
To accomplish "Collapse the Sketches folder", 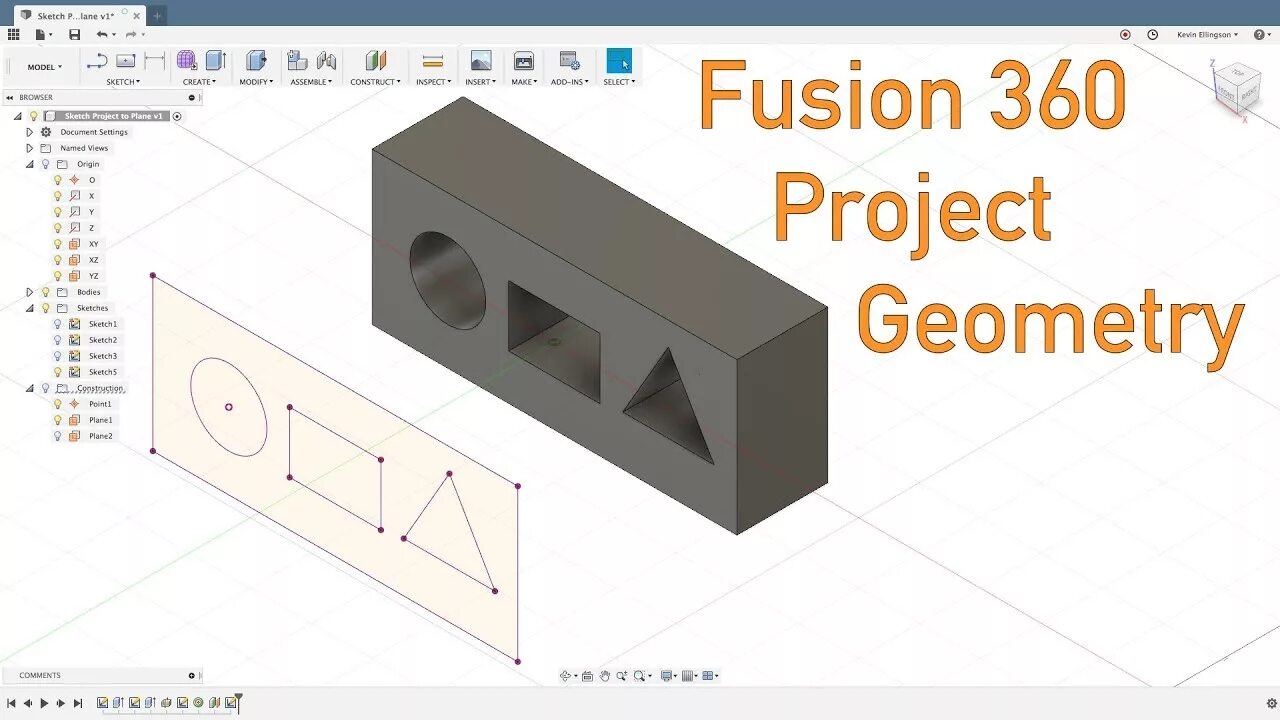I will 29,308.
